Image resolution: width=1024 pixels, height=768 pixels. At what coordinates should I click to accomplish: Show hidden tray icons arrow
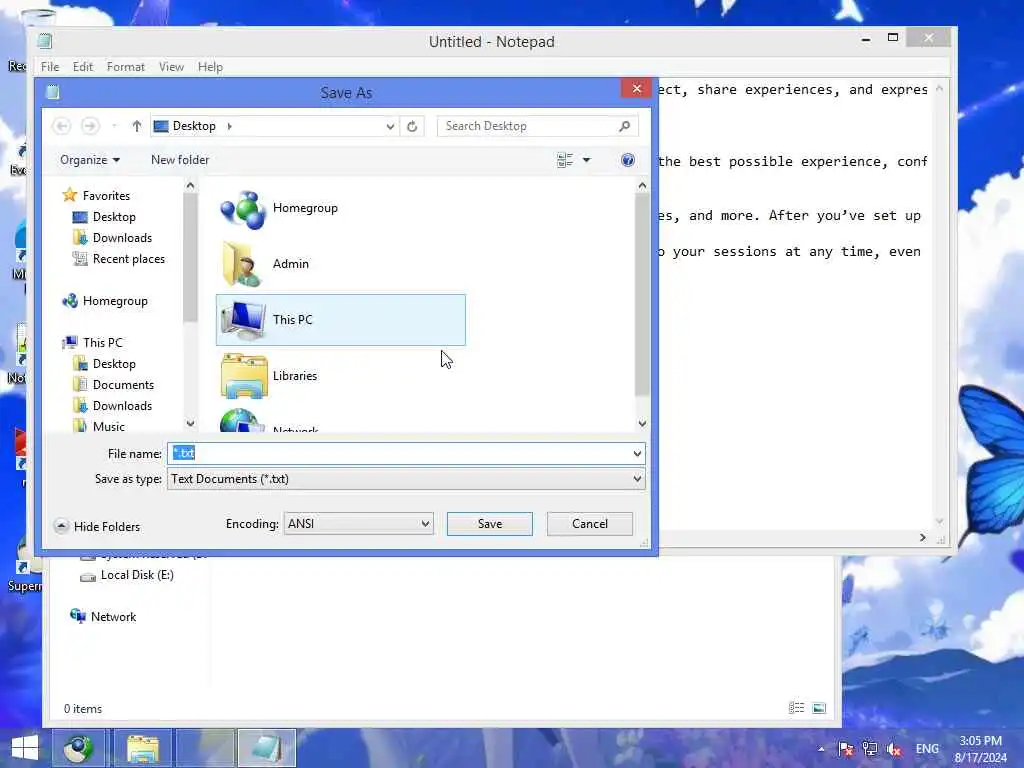point(821,749)
